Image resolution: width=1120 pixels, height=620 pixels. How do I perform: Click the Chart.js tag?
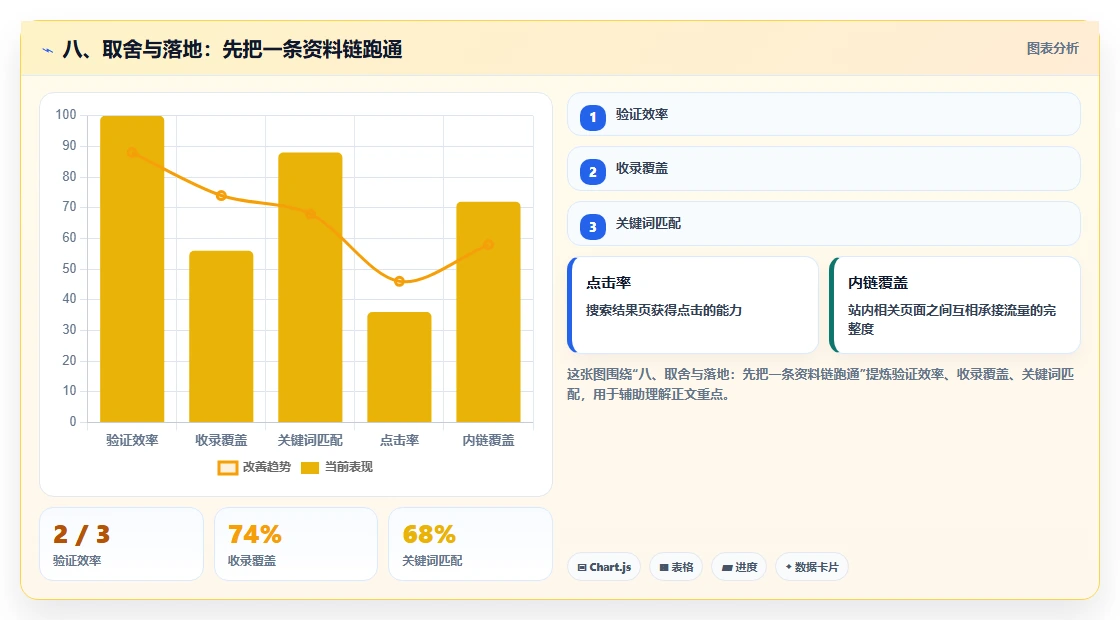pos(604,567)
